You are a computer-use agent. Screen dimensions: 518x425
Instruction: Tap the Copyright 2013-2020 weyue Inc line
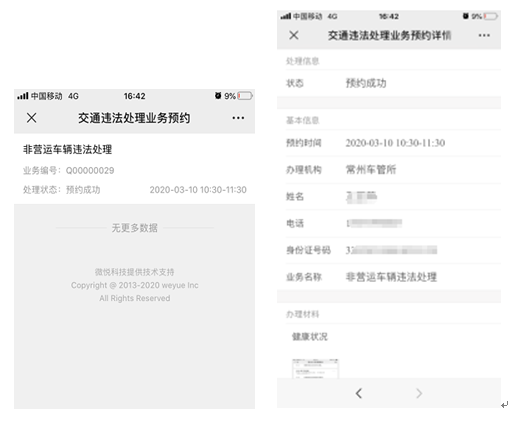pos(134,285)
